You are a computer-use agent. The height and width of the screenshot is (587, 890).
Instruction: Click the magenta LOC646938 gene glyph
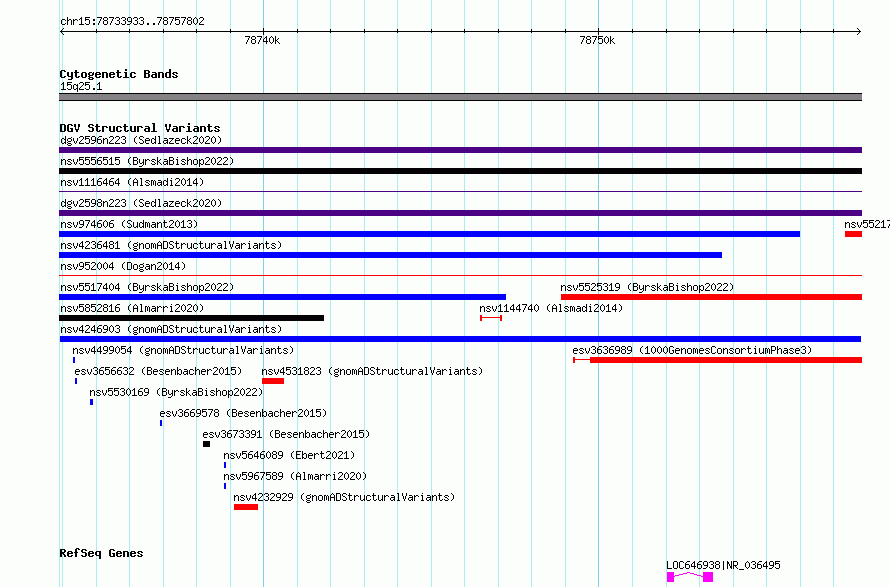coord(690,577)
